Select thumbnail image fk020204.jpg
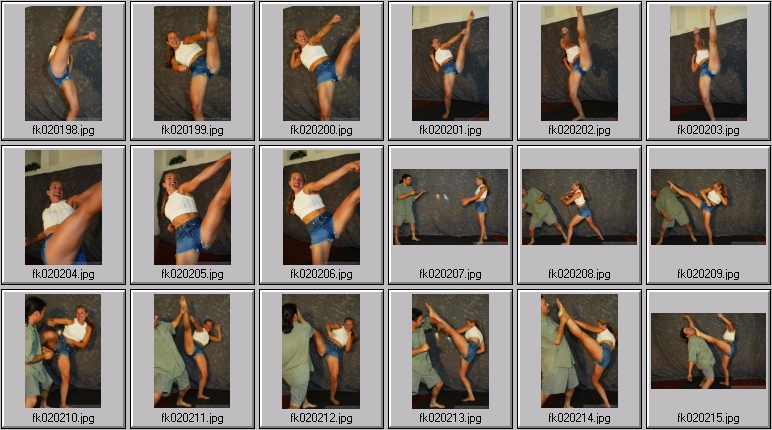This screenshot has width=772, height=430. click(x=64, y=207)
